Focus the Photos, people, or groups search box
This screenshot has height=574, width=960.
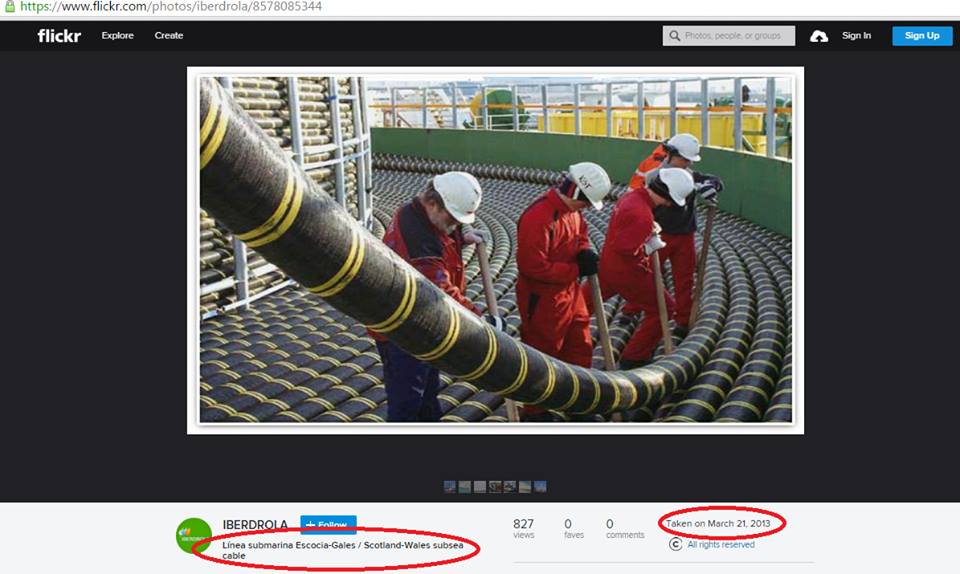point(738,36)
